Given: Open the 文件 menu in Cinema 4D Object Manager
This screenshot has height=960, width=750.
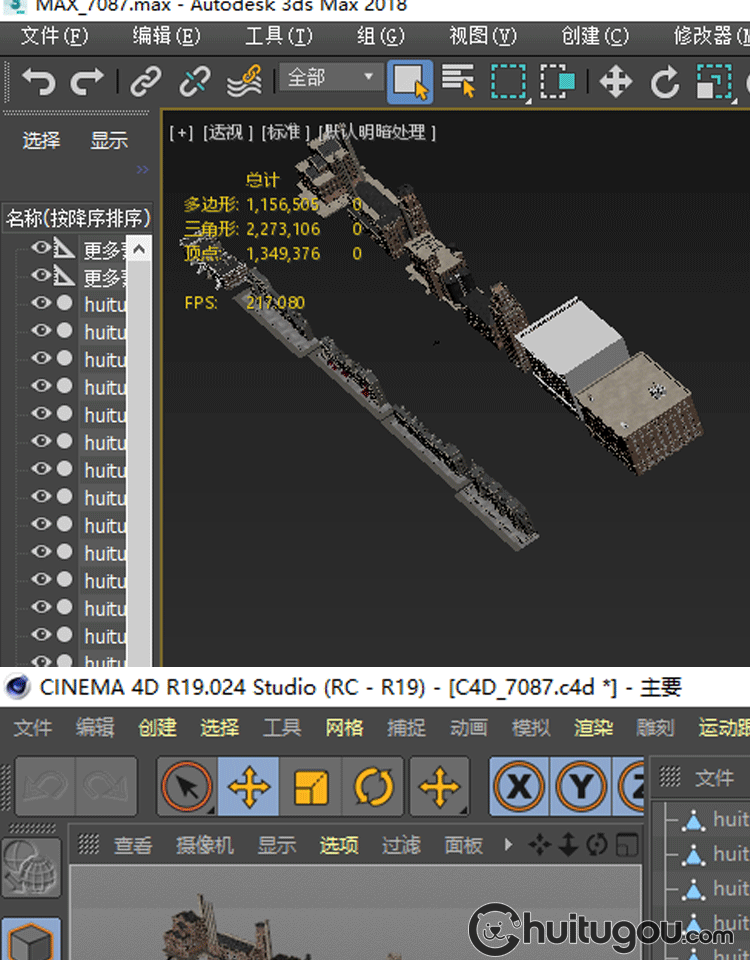Looking at the screenshot, I should point(714,778).
